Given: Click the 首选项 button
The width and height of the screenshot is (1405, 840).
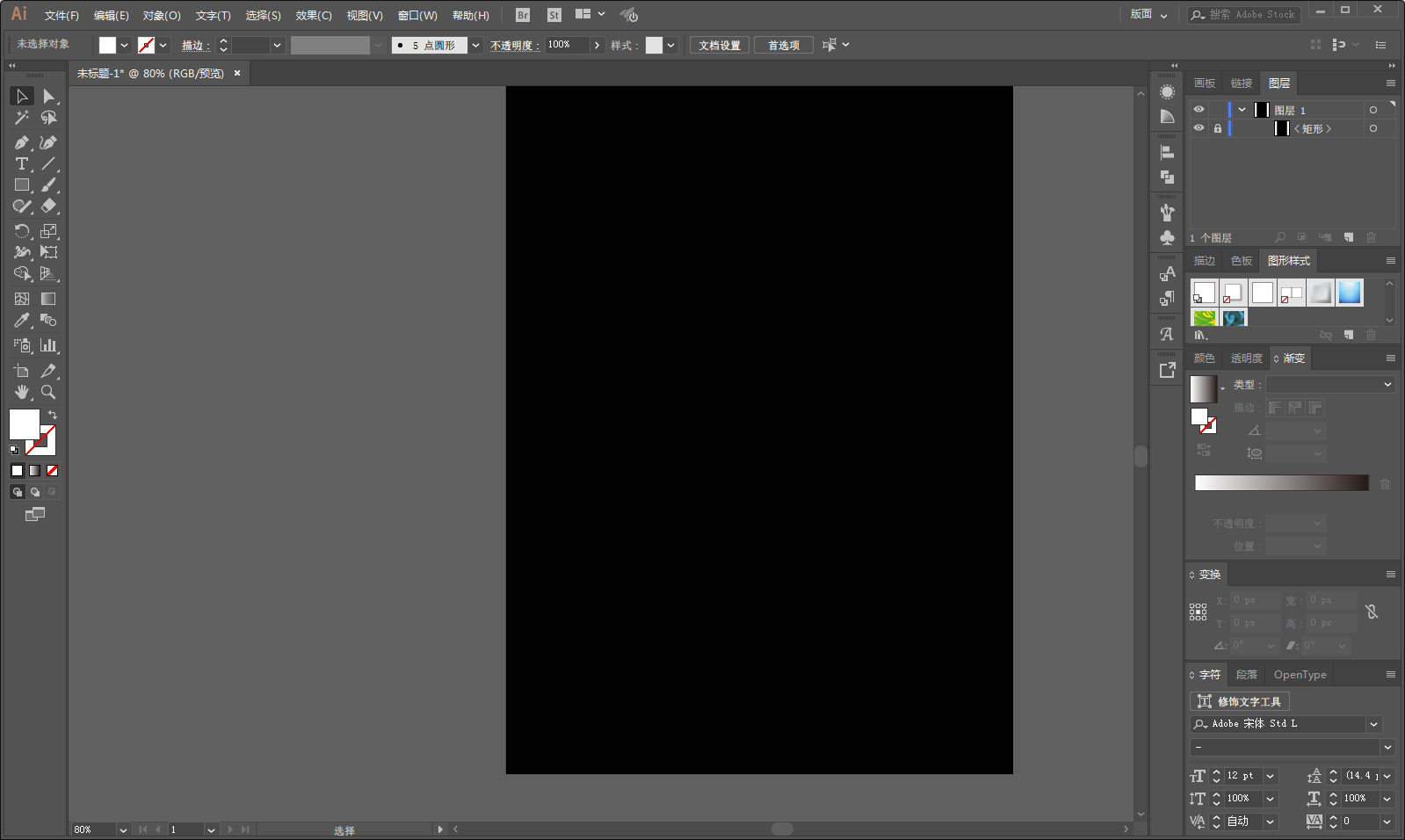Looking at the screenshot, I should point(784,45).
